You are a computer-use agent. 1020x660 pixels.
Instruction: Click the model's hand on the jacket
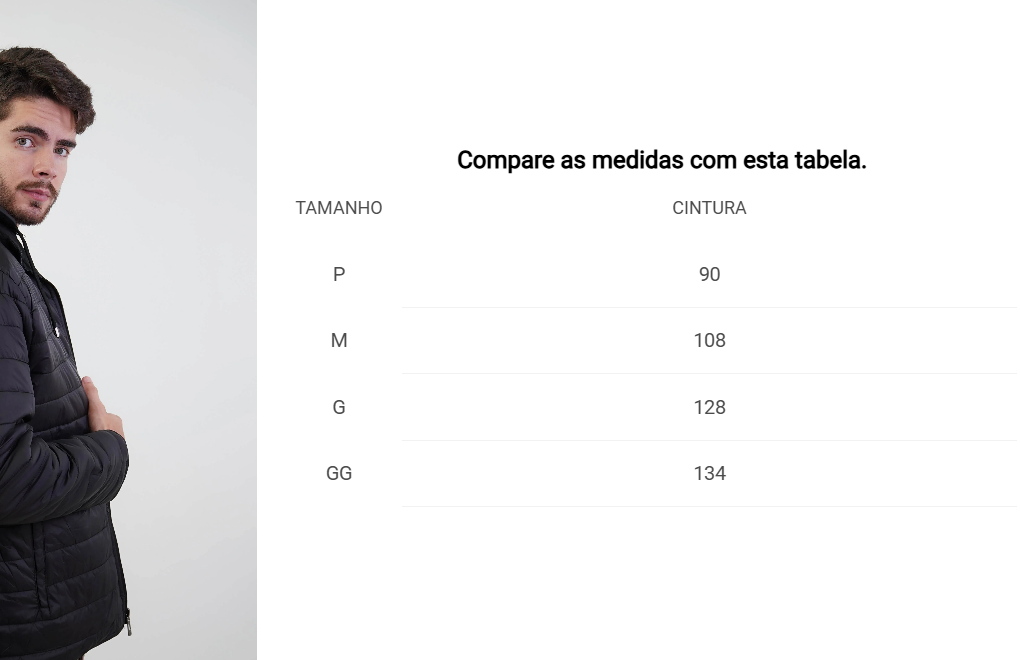click(x=102, y=408)
